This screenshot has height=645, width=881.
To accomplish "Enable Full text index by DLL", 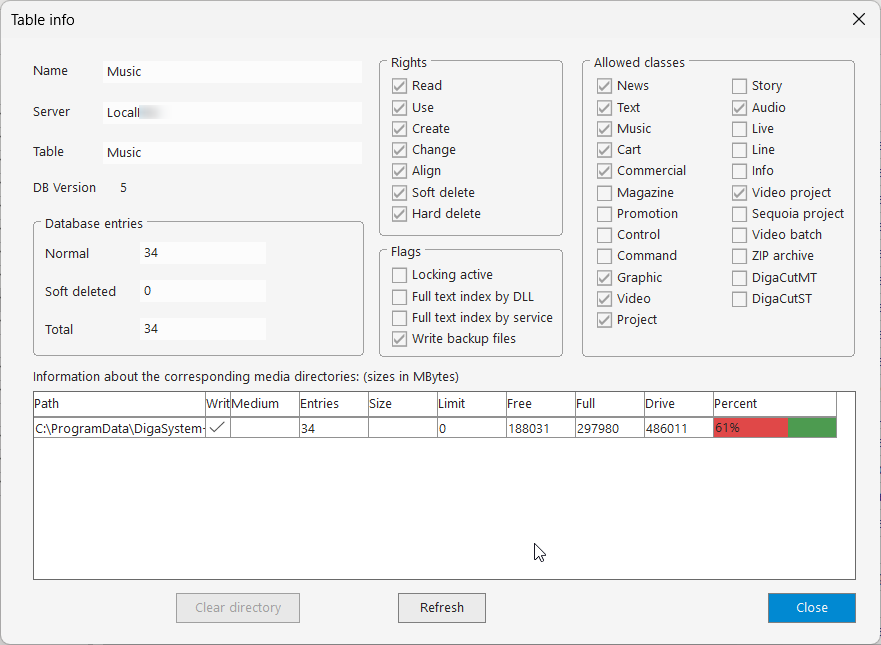I will click(x=400, y=297).
